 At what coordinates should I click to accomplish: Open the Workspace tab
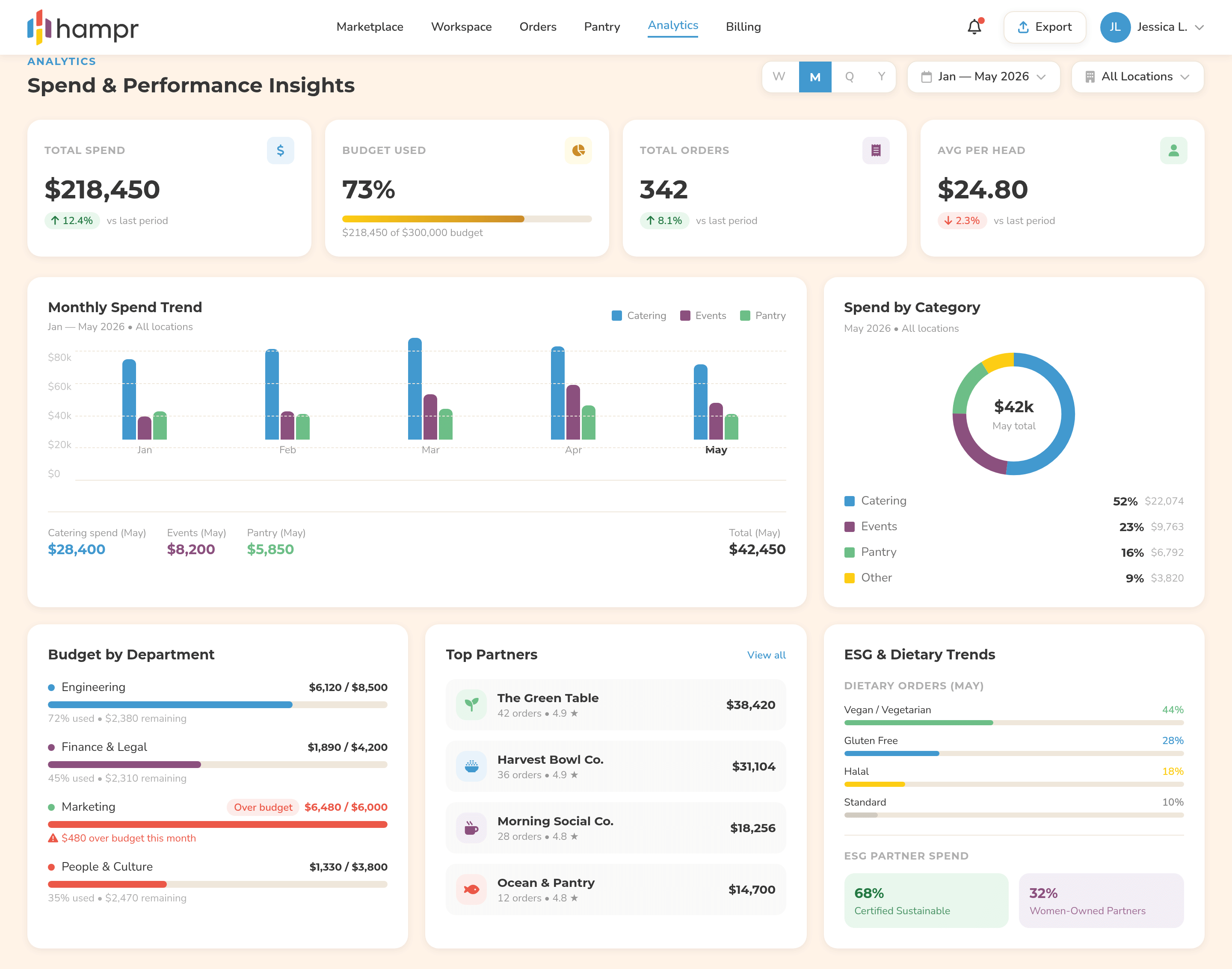(461, 27)
